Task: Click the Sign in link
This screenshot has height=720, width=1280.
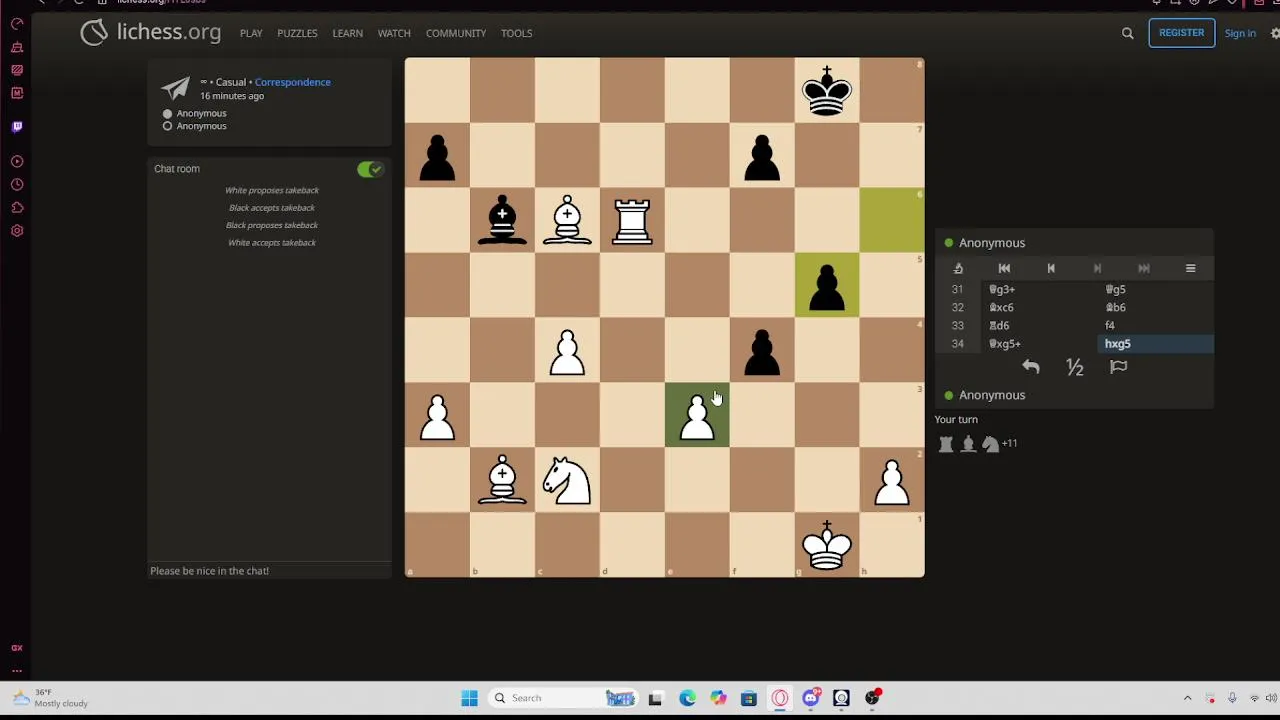Action: (x=1240, y=33)
